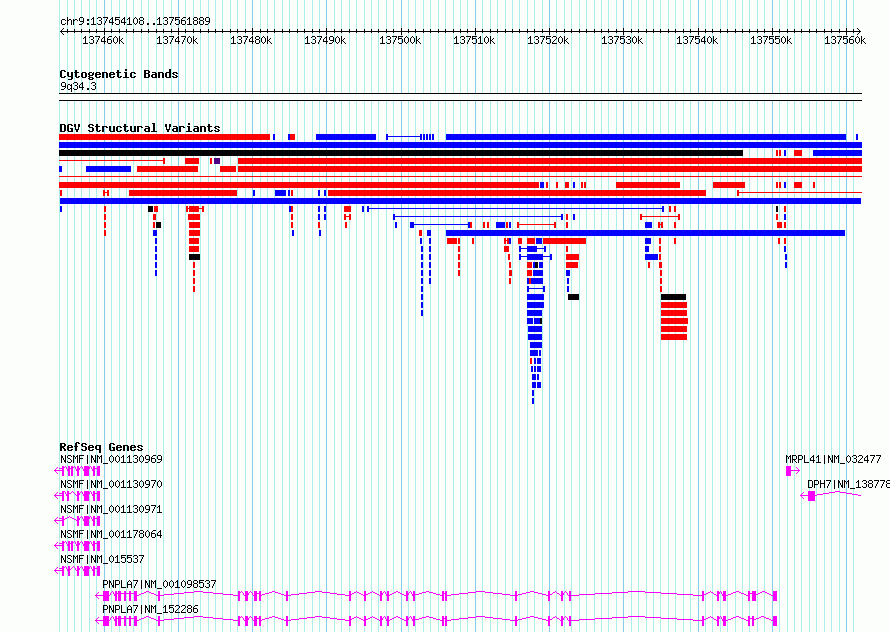The width and height of the screenshot is (890, 632).
Task: Select the first-row red variant bar at far left
Action: click(165, 137)
